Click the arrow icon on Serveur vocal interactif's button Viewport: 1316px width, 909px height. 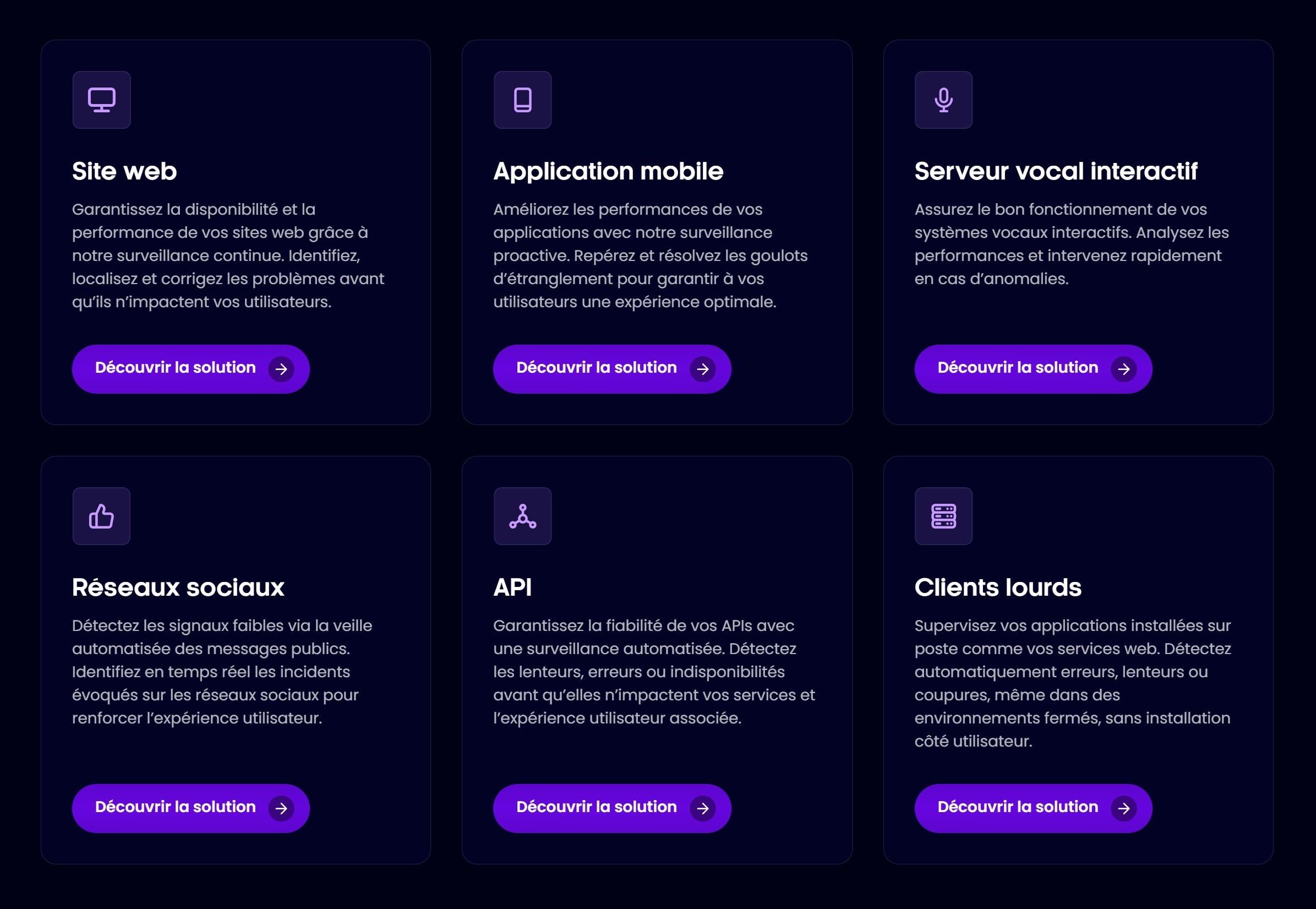(1123, 369)
